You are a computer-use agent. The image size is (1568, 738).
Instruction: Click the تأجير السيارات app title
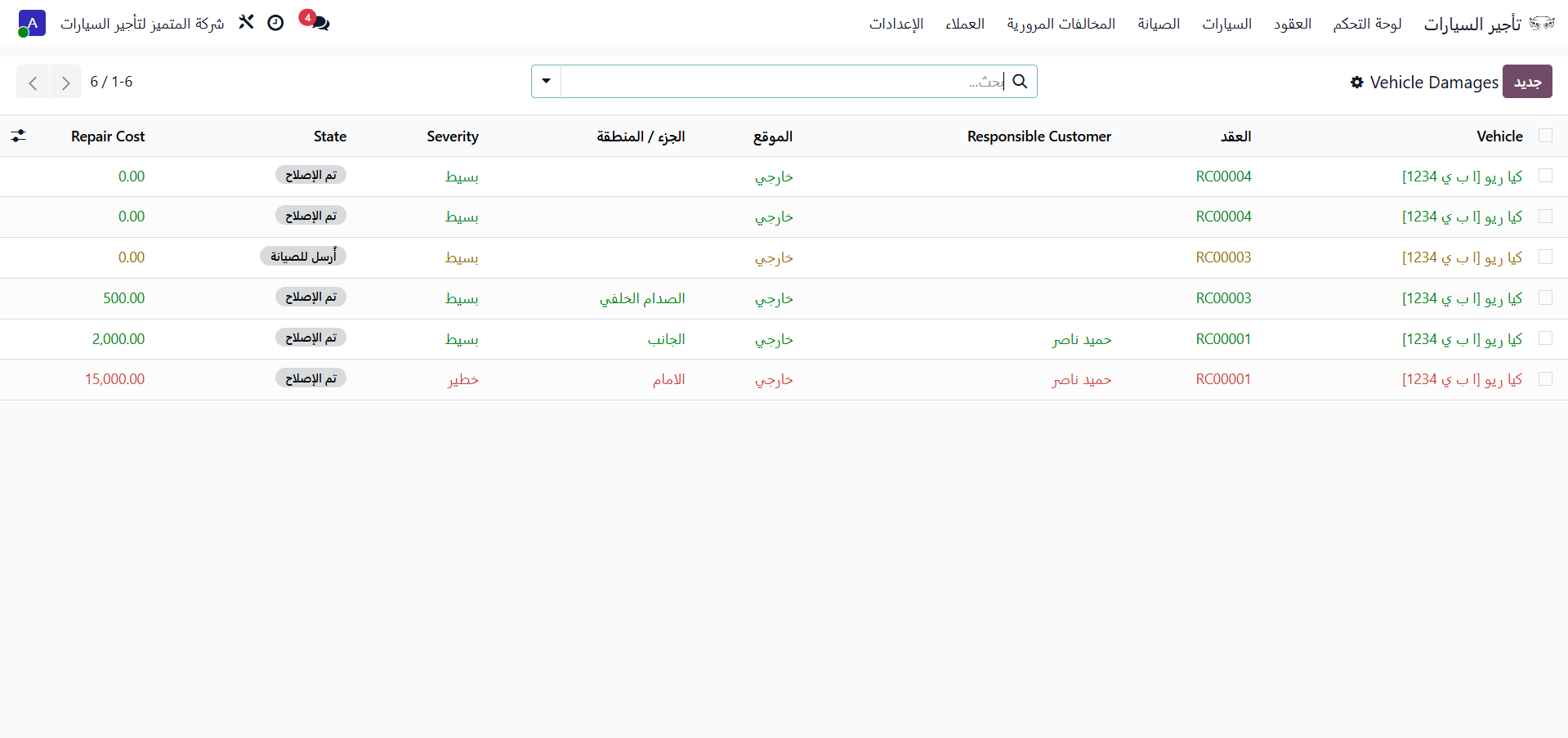1472,24
